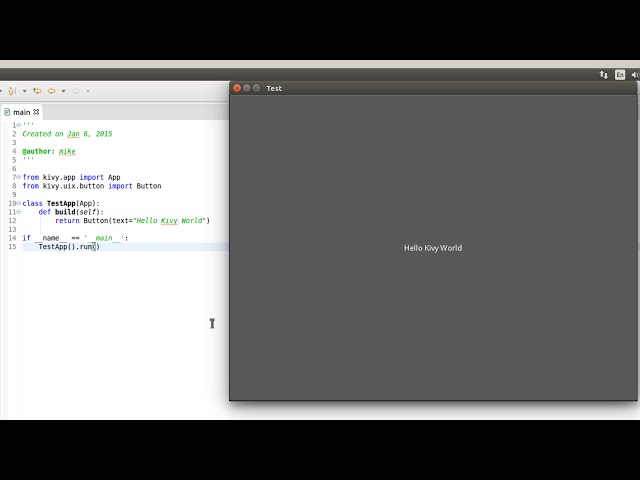Click 'class TestApp(App):' line

[61, 203]
